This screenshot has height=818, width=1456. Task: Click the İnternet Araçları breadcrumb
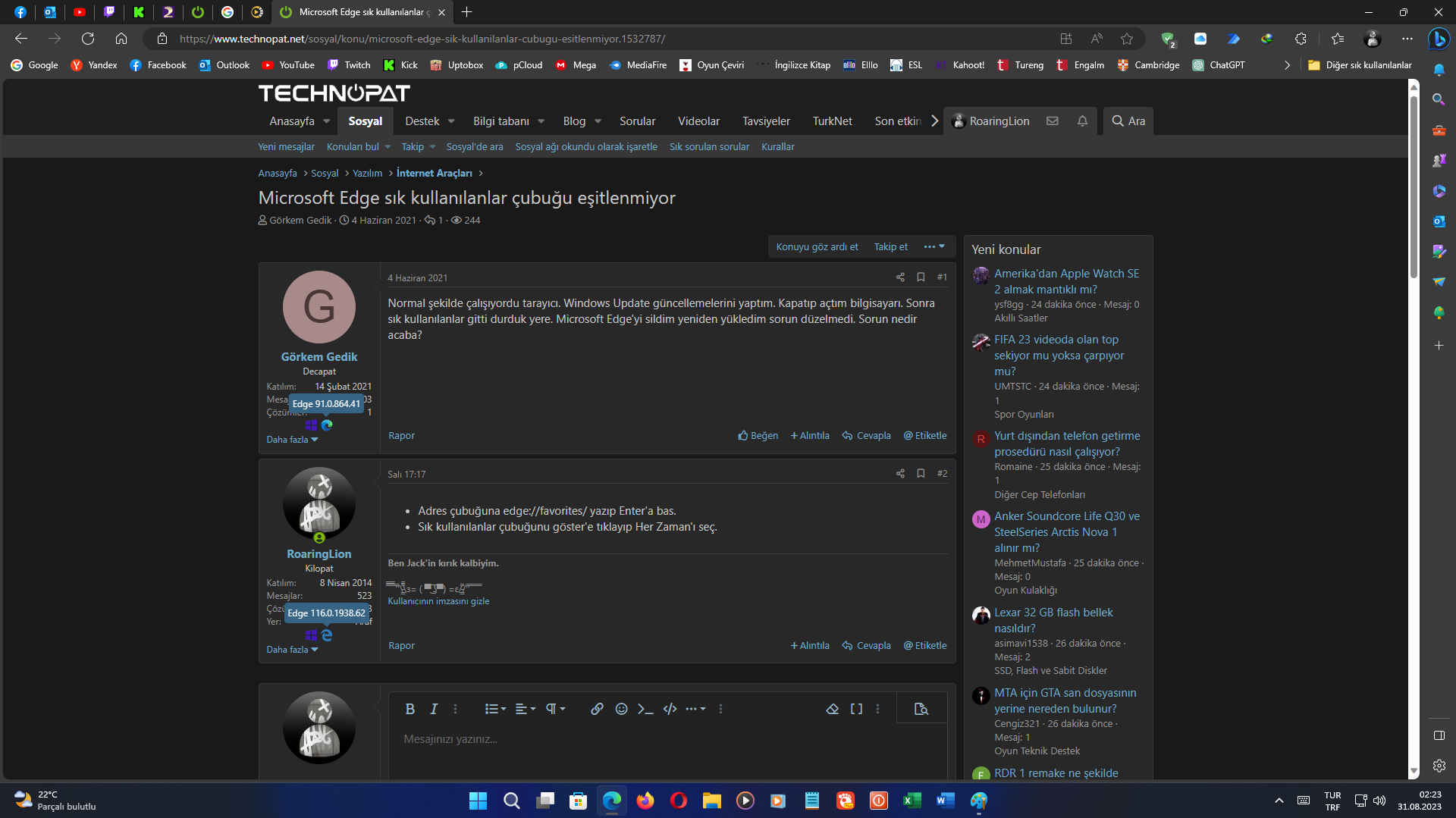coord(434,174)
